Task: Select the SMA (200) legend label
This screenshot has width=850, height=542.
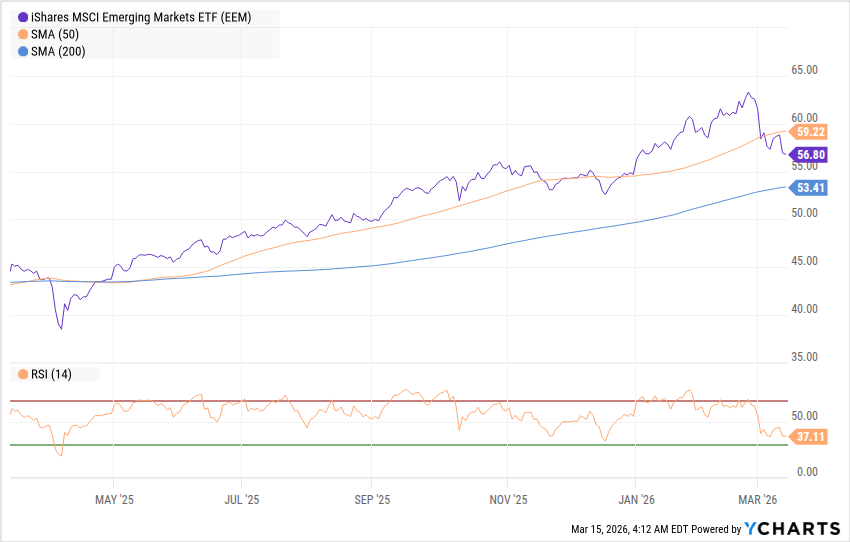Action: click(x=58, y=51)
